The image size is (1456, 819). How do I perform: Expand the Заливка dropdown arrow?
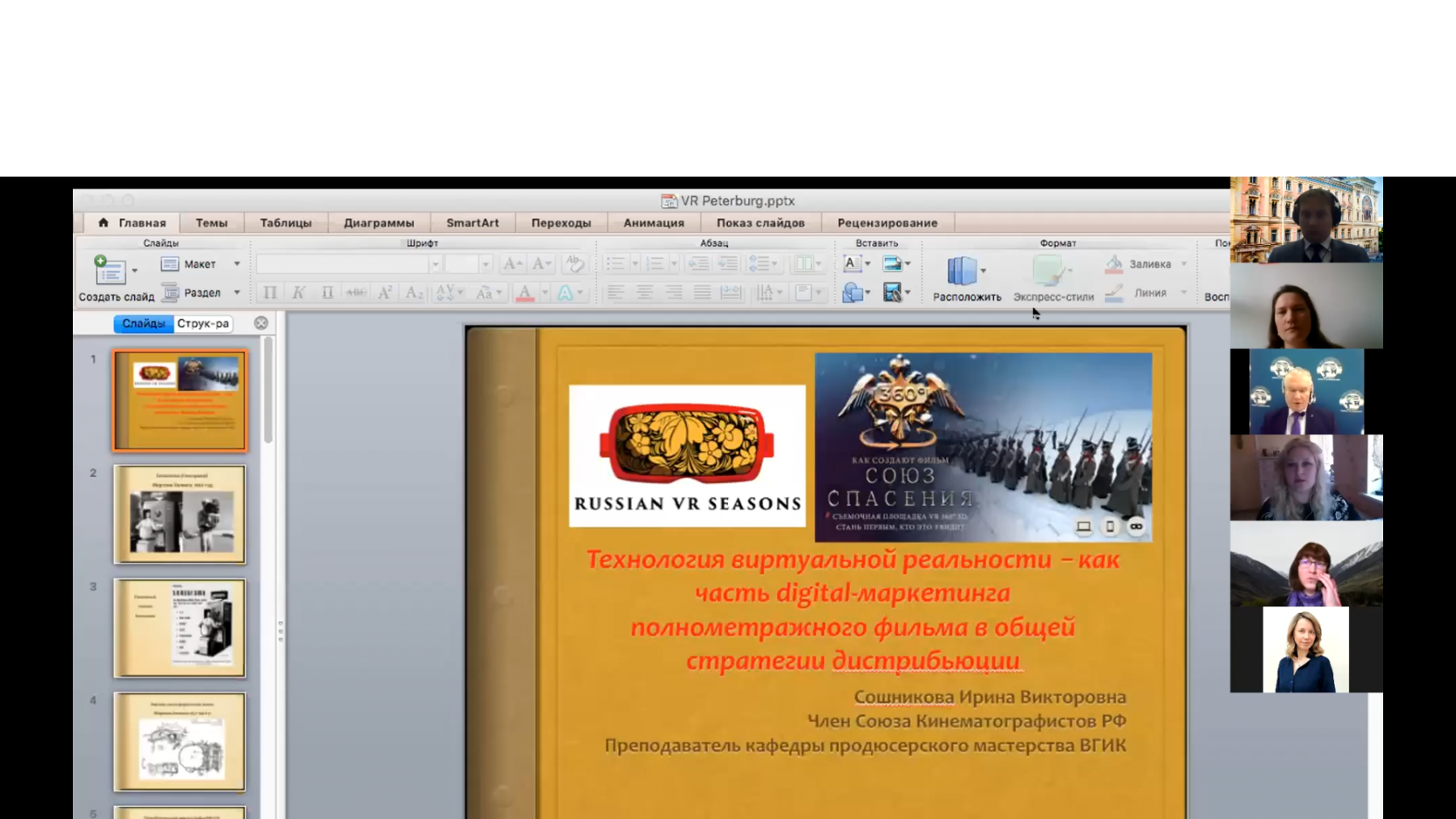pos(1184,264)
